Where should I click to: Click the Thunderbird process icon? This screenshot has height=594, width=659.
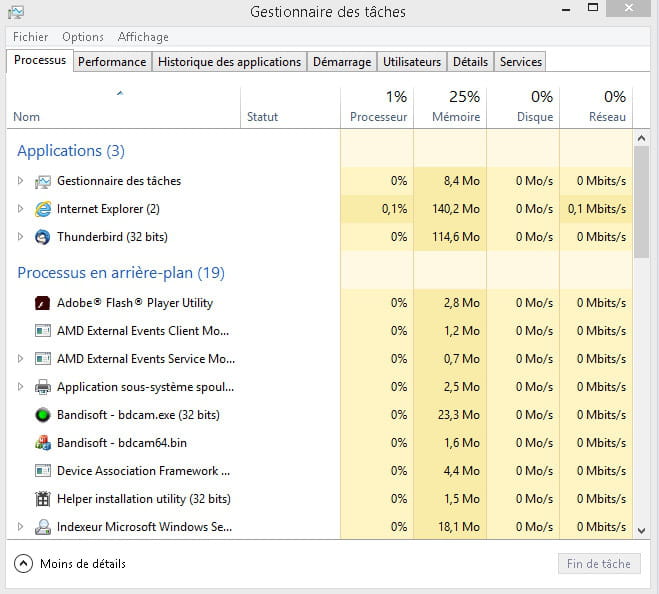[x=42, y=237]
